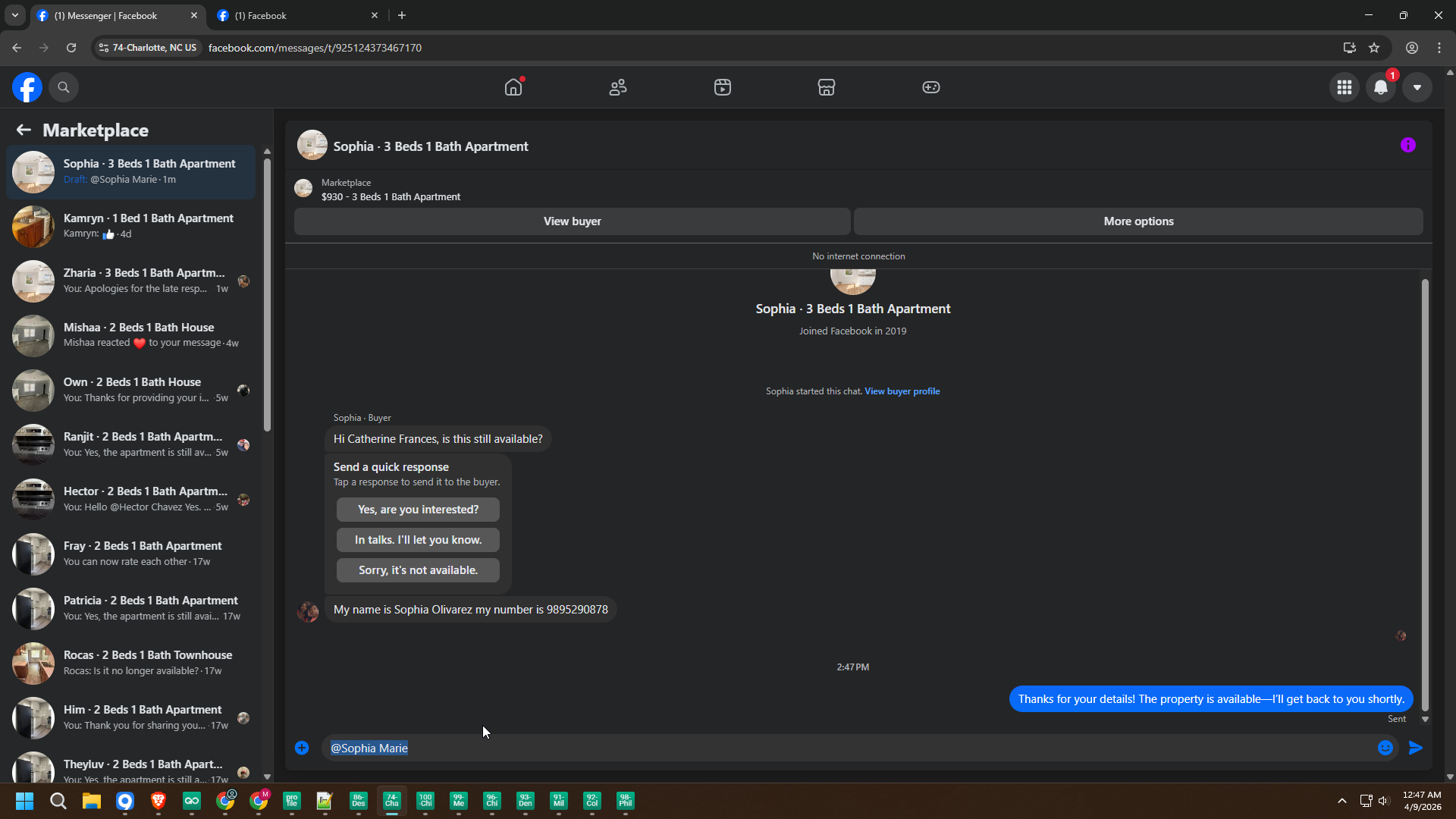Open the notifications bell
The height and width of the screenshot is (819, 1456).
(1380, 87)
